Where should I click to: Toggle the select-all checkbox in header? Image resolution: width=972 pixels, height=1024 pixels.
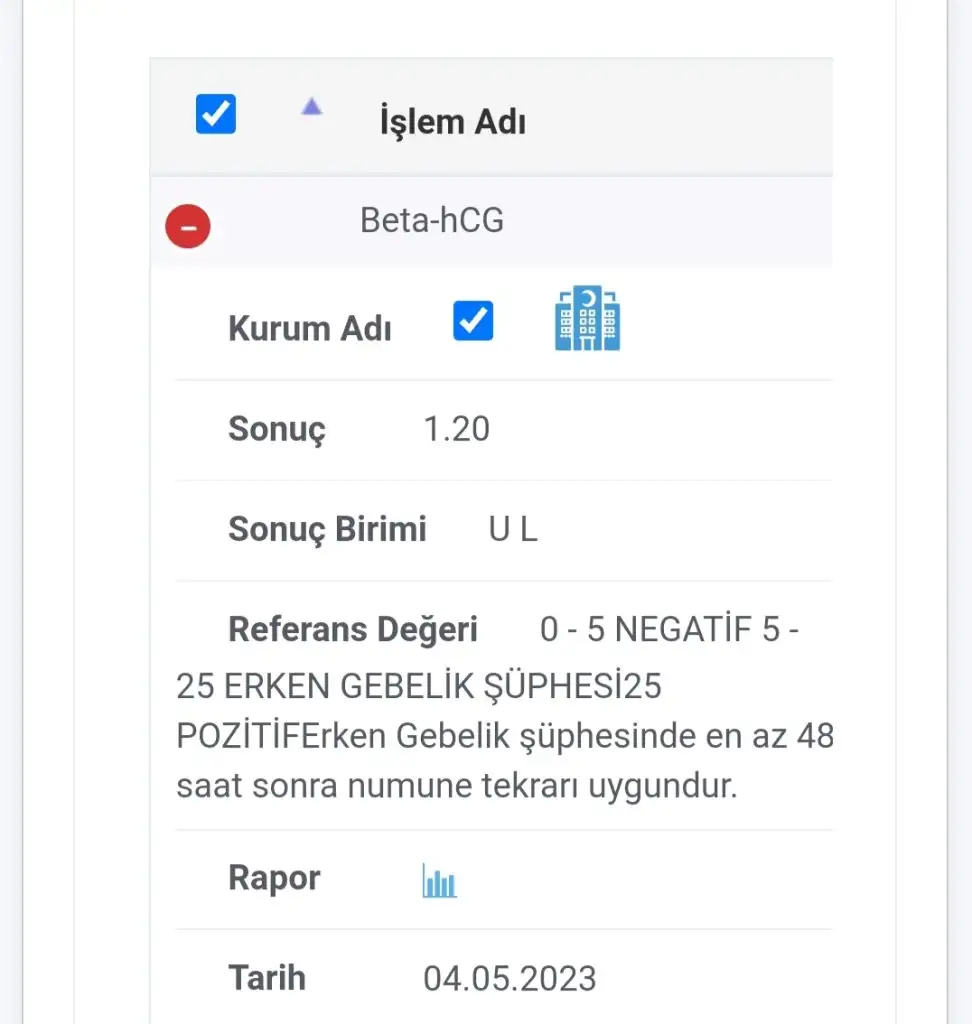(216, 114)
